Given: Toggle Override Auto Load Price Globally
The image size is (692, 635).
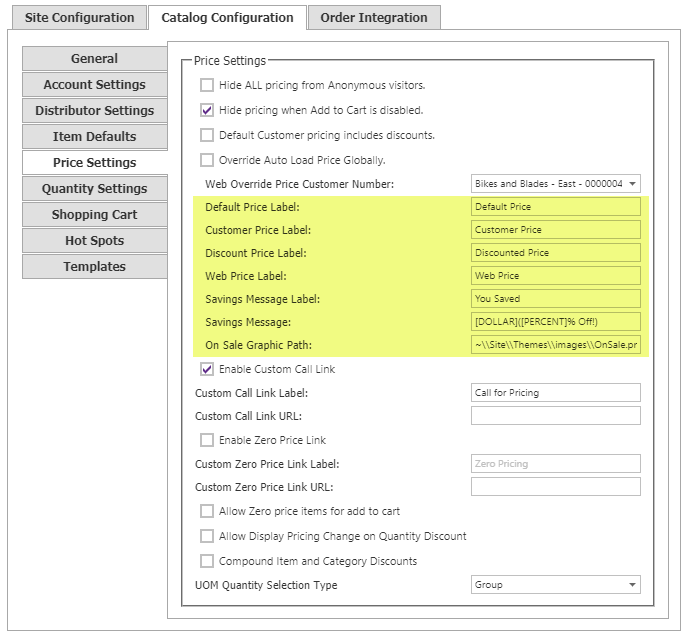Looking at the screenshot, I should coord(207,160).
